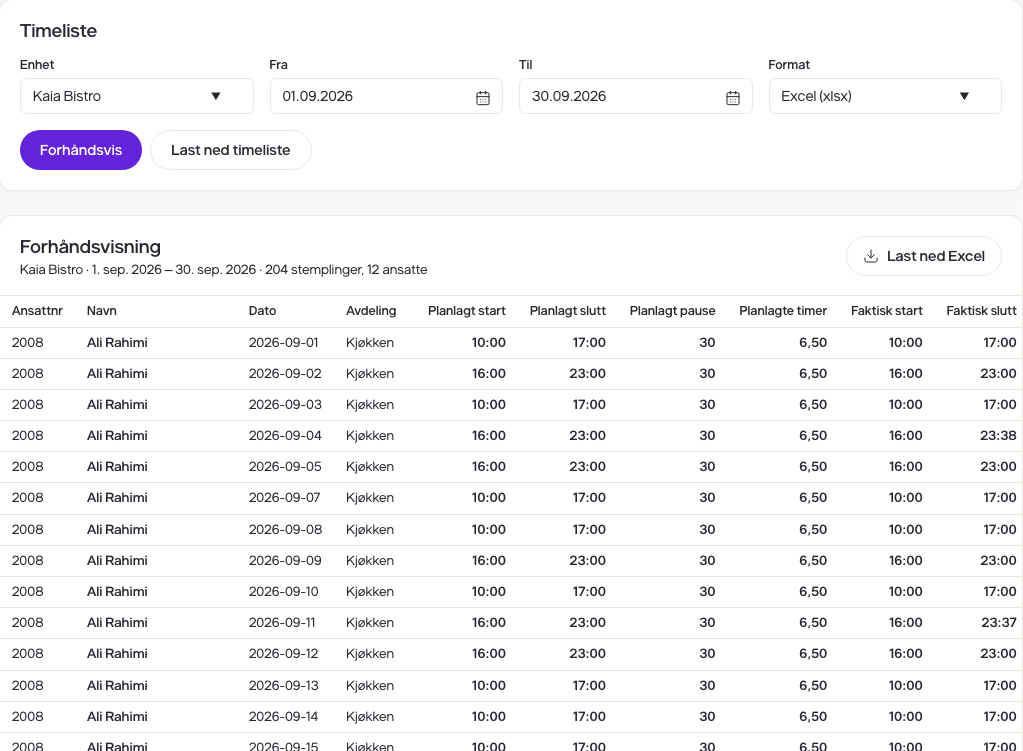Open the Fra date calendar picker icon

pyautogui.click(x=483, y=98)
